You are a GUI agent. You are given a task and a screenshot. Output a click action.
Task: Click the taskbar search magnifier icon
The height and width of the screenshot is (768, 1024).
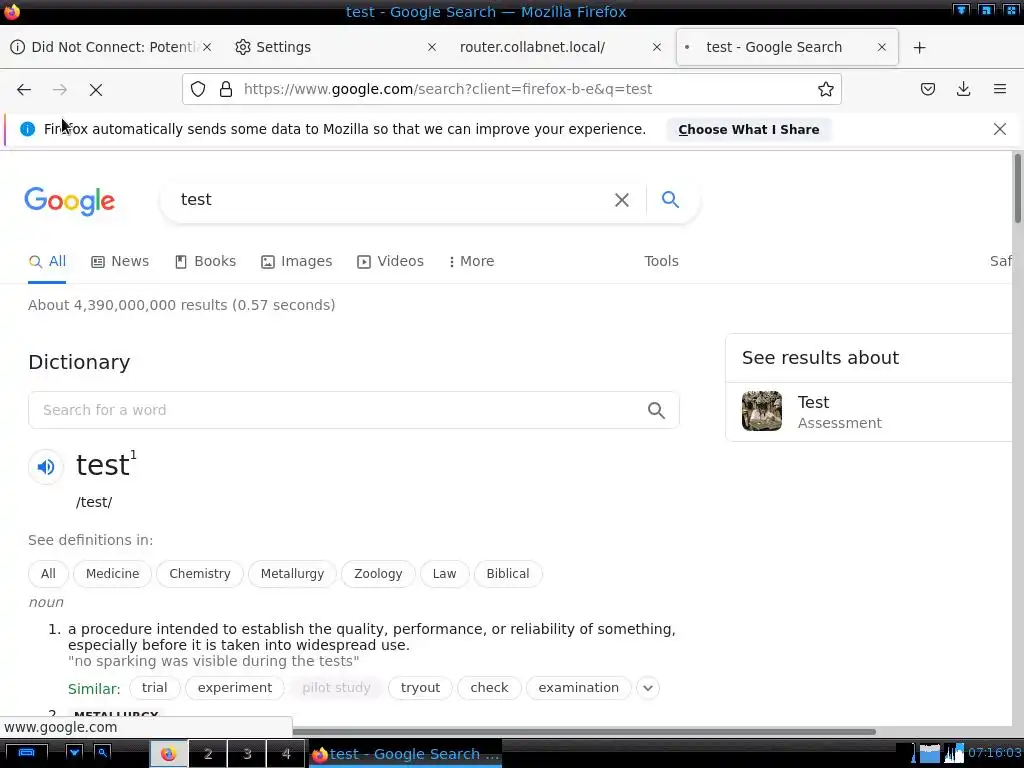click(x=103, y=752)
